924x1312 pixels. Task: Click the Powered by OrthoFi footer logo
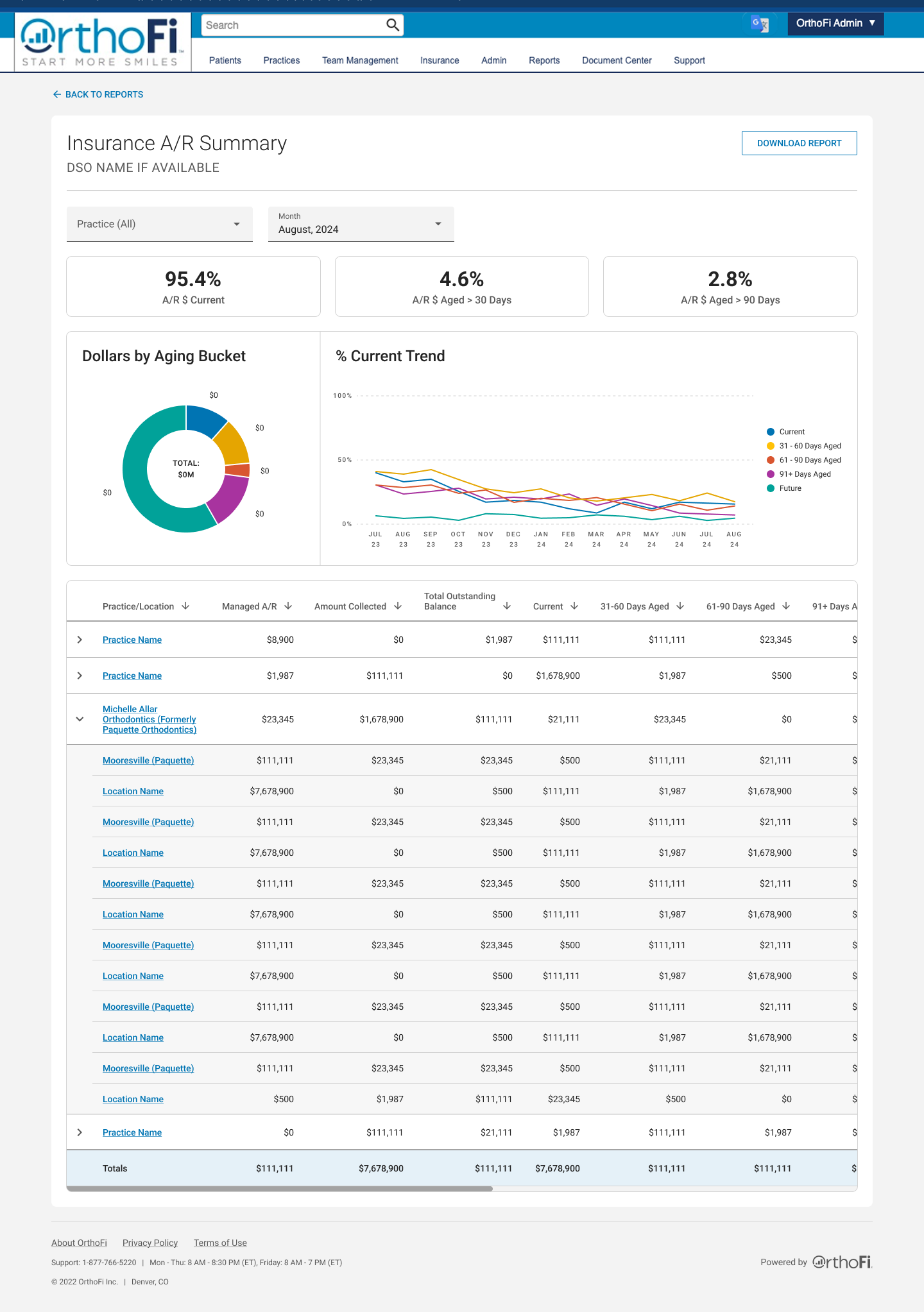pos(843,1262)
